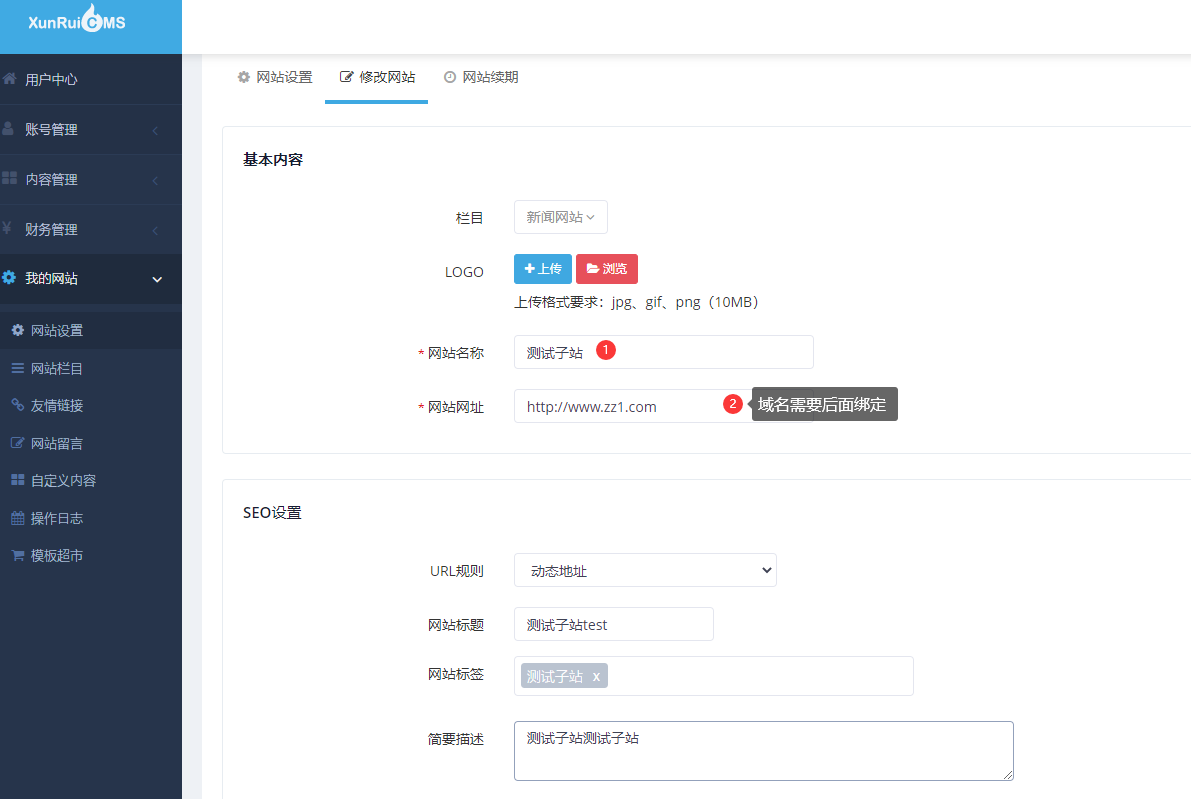Expand the 财务管理 menu arrow
The height and width of the screenshot is (799, 1191).
click(156, 230)
